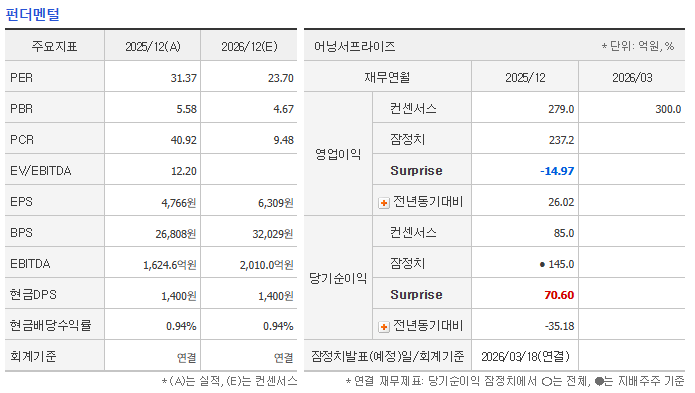Click EBITDA value 1,624.6억원
This screenshot has height=393, width=695.
click(x=169, y=265)
